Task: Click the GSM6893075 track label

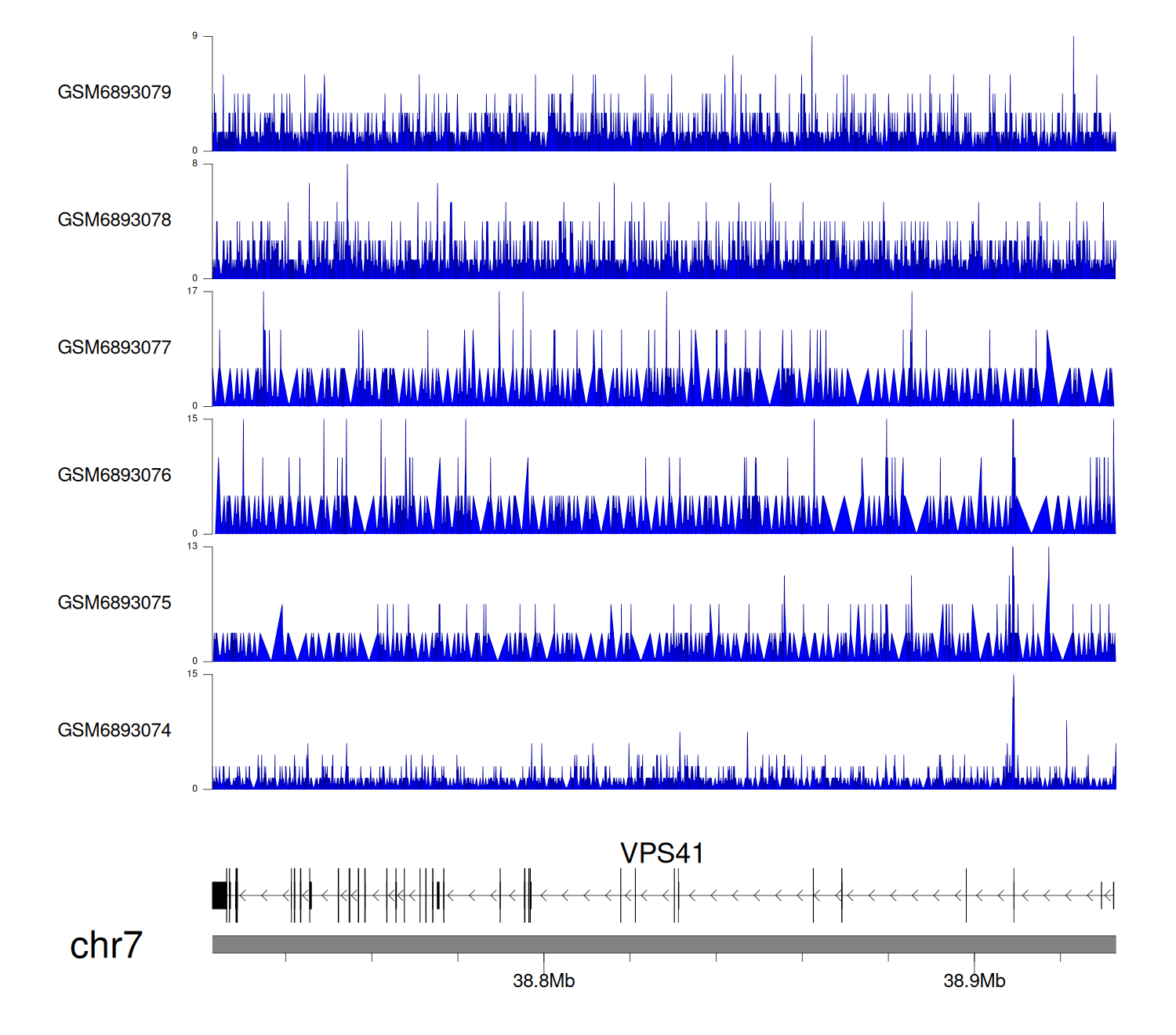Action: pos(114,603)
